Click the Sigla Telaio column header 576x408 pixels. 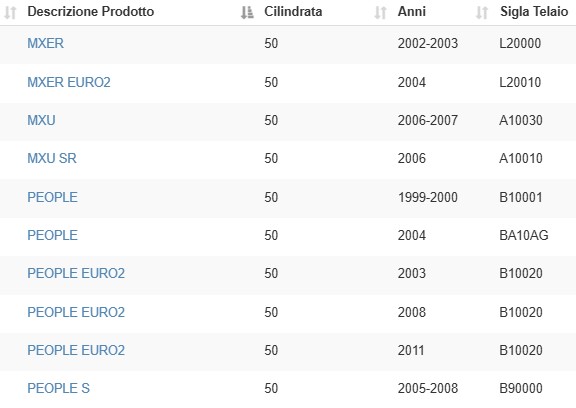[x=534, y=12]
